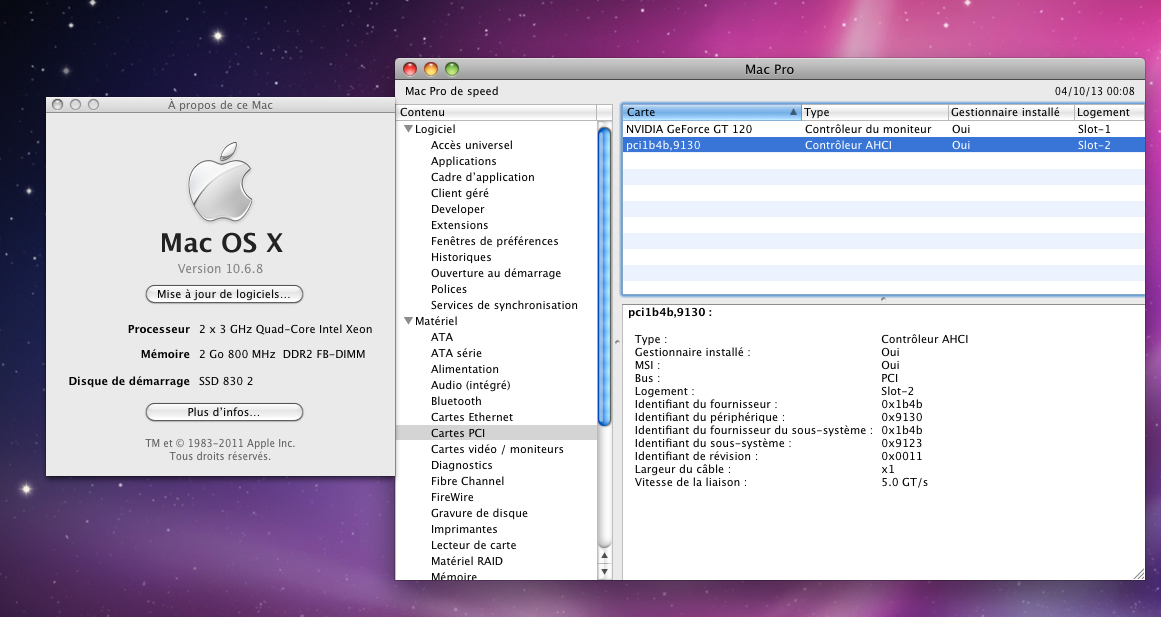Image resolution: width=1161 pixels, height=617 pixels.
Task: Click the sidebar collapse handle beside details
Action: [x=617, y=341]
